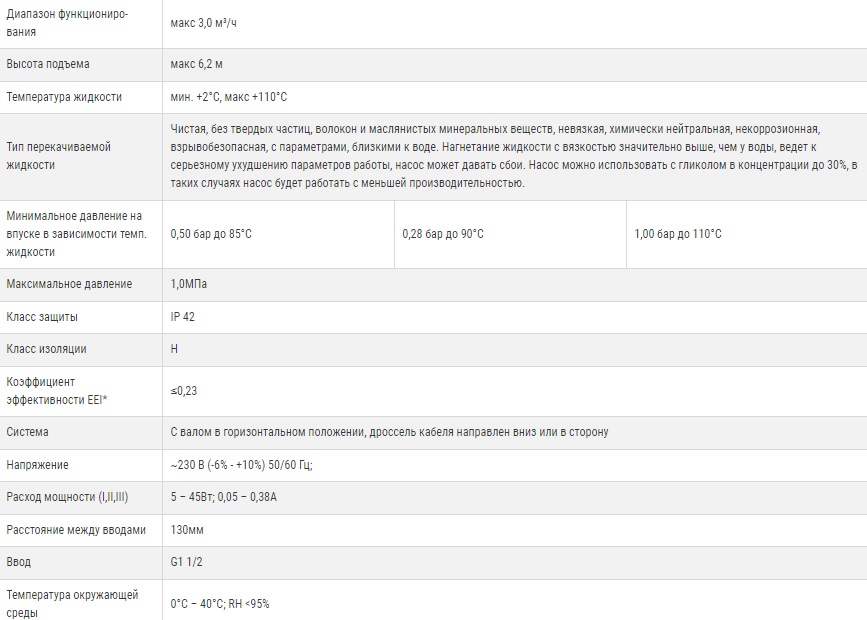The height and width of the screenshot is (620, 867).
Task: Select the 'IP 42' protection class value
Action: tap(183, 317)
